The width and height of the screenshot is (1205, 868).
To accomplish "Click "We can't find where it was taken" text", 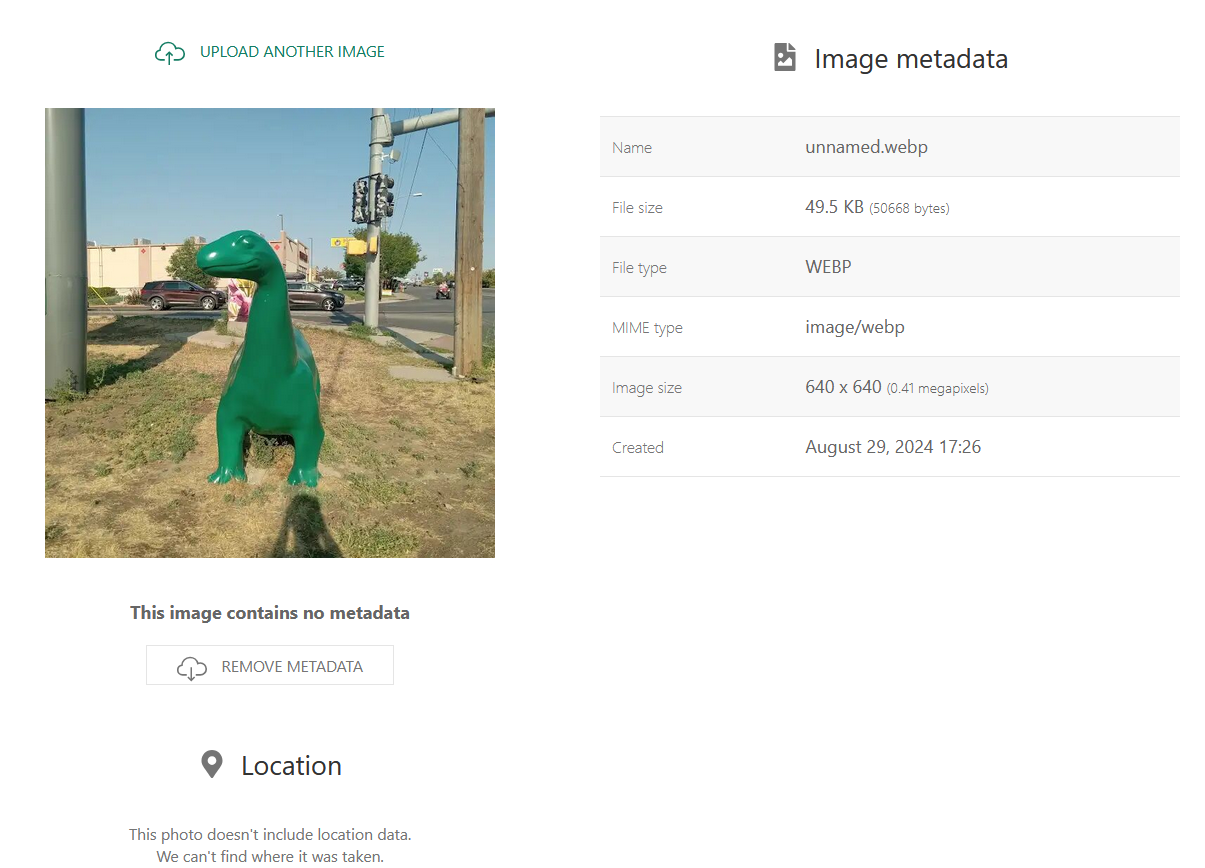I will click(x=270, y=856).
